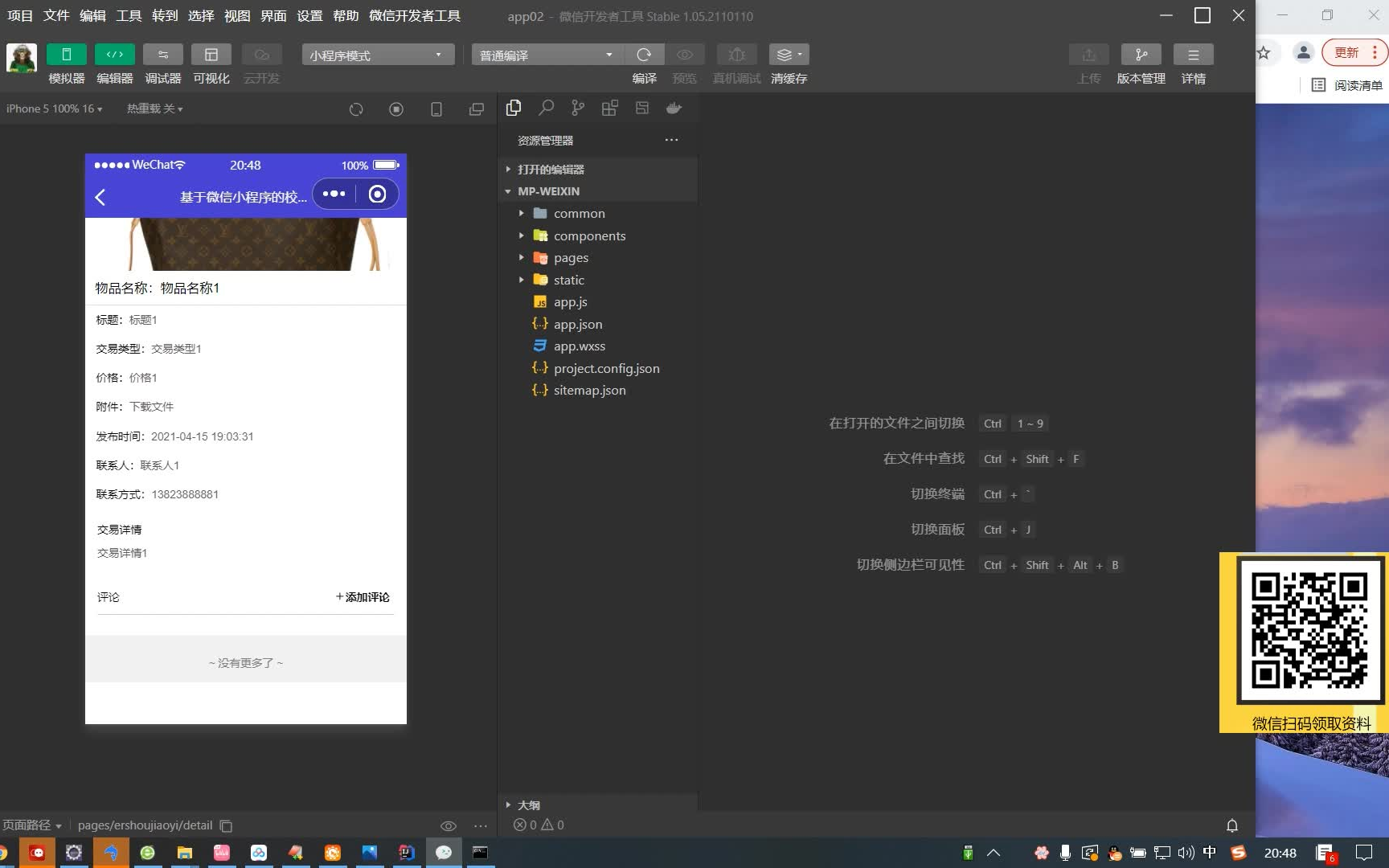Click the 添加评论 add comment button

[x=363, y=597]
